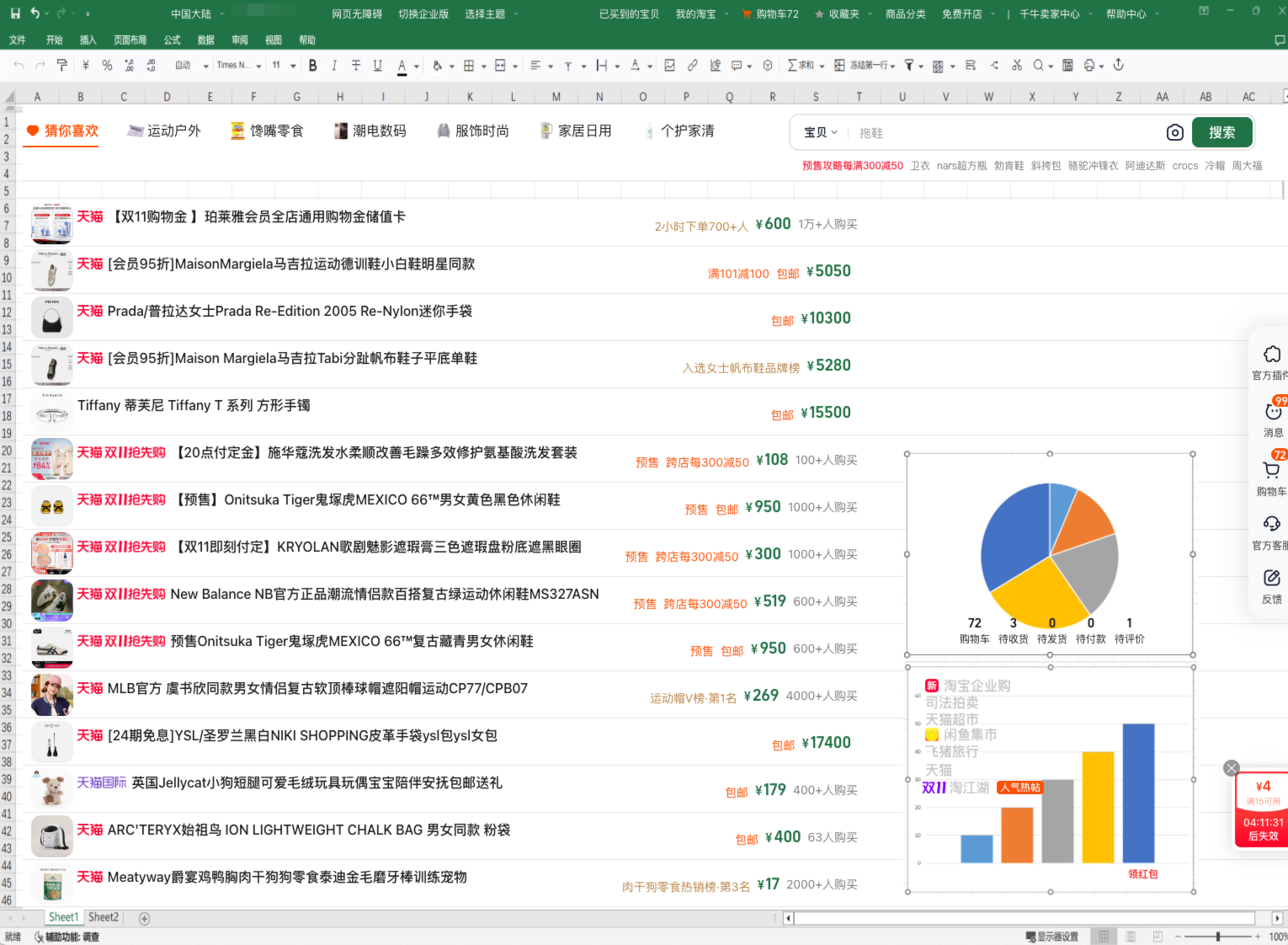Image resolution: width=1288 pixels, height=945 pixels.
Task: Insert a comment using comment icon
Action: pyautogui.click(x=737, y=65)
